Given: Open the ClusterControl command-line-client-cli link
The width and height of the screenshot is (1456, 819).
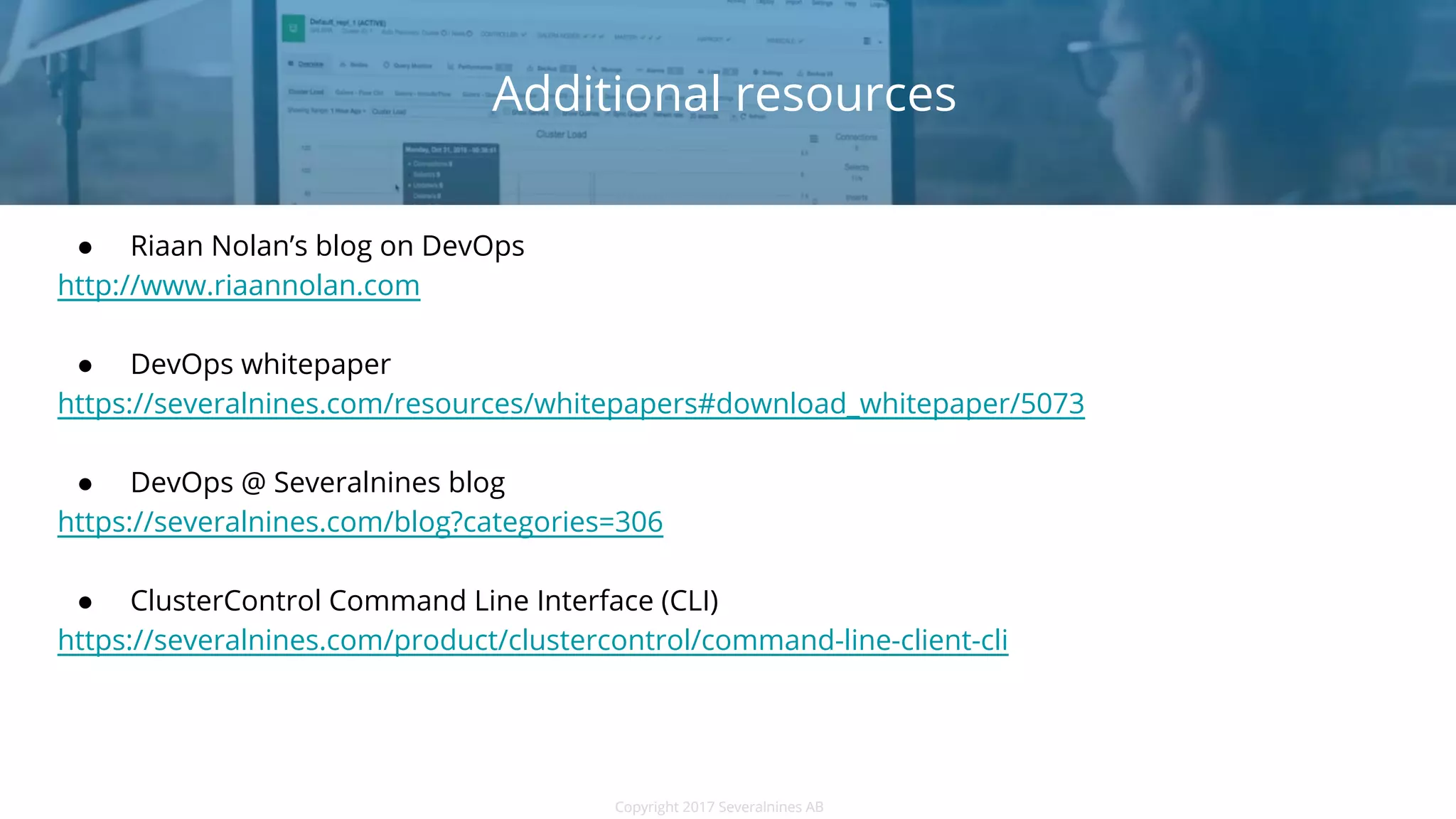Looking at the screenshot, I should (x=532, y=640).
